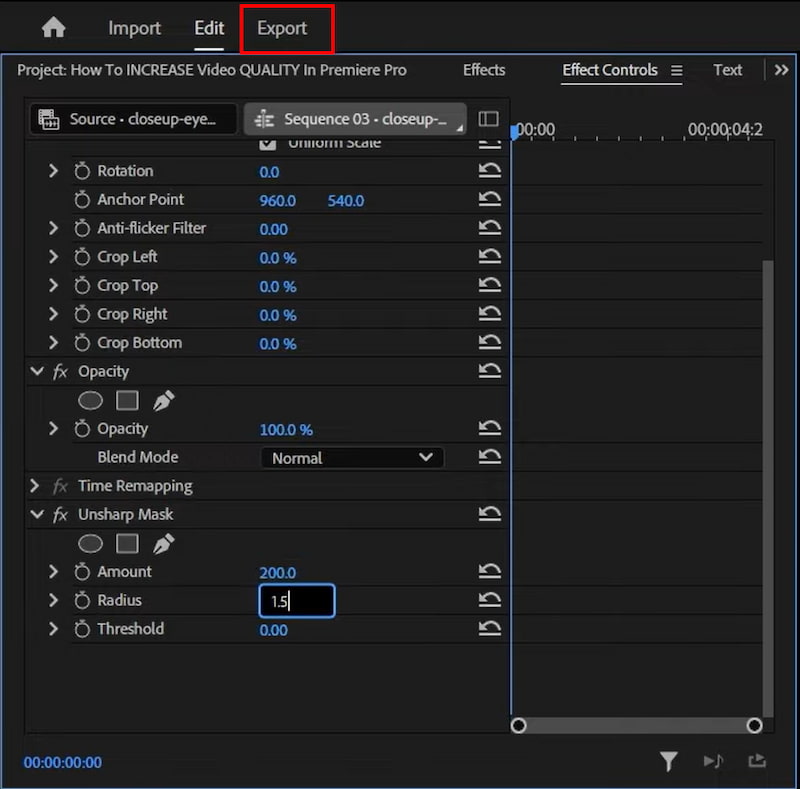Image resolution: width=800 pixels, height=789 pixels.
Task: Open the filter icon at the panel bottom
Action: coord(669,761)
